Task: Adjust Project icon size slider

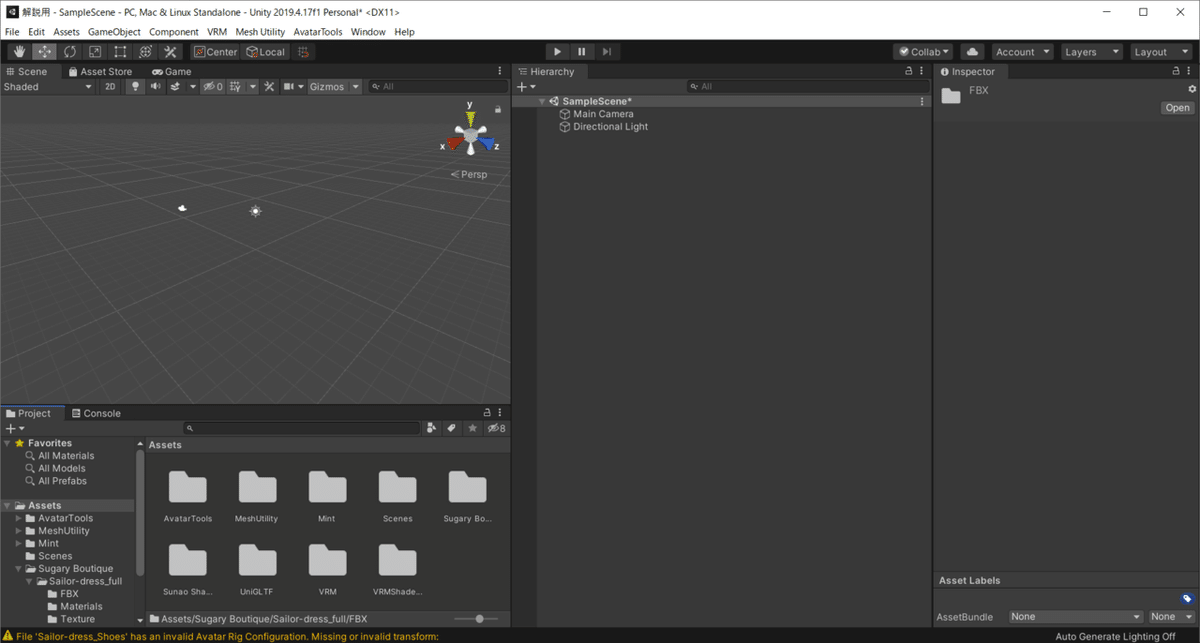Action: coord(479,619)
